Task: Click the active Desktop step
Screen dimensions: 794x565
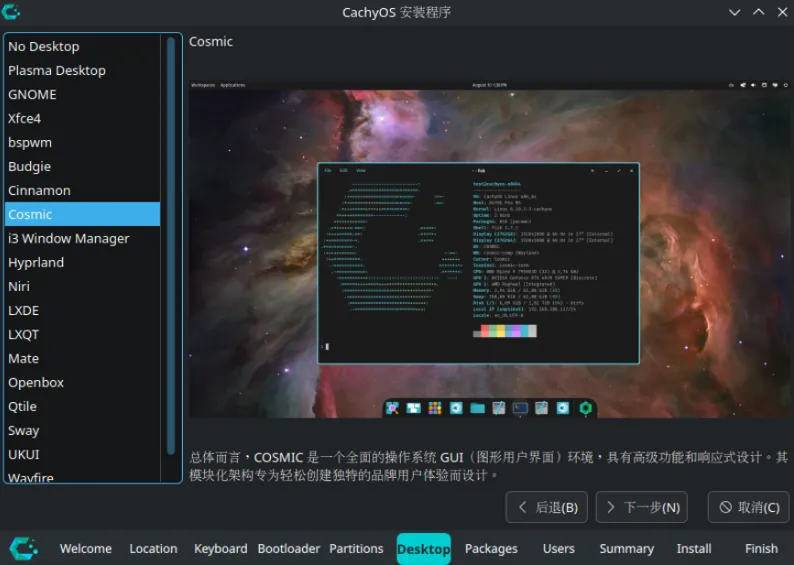Action: tap(424, 549)
